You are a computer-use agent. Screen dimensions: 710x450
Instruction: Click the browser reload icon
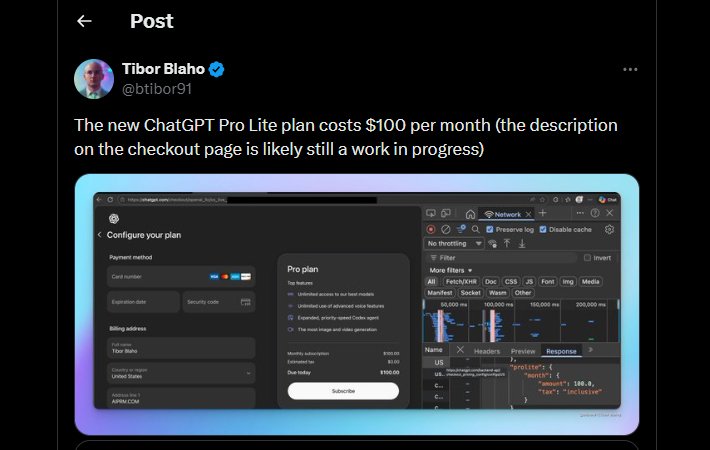pyautogui.click(x=110, y=200)
